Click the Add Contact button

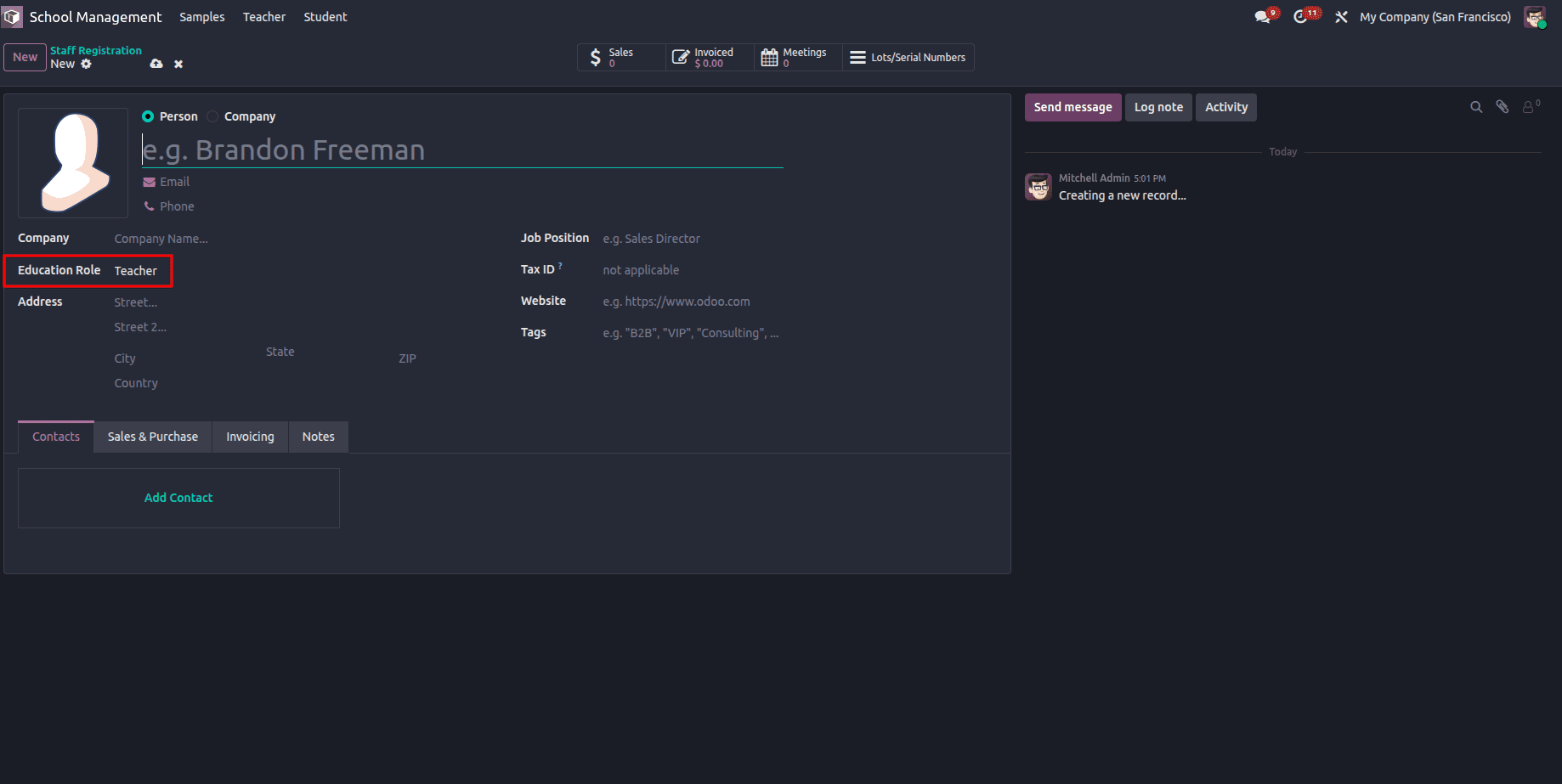[x=178, y=498]
